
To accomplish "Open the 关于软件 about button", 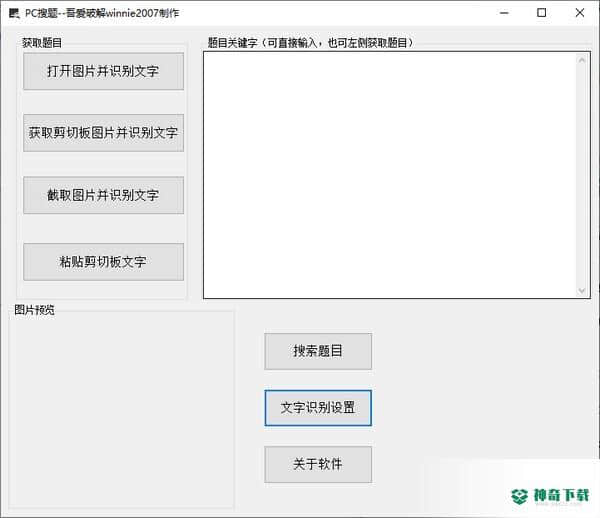I will pos(318,464).
